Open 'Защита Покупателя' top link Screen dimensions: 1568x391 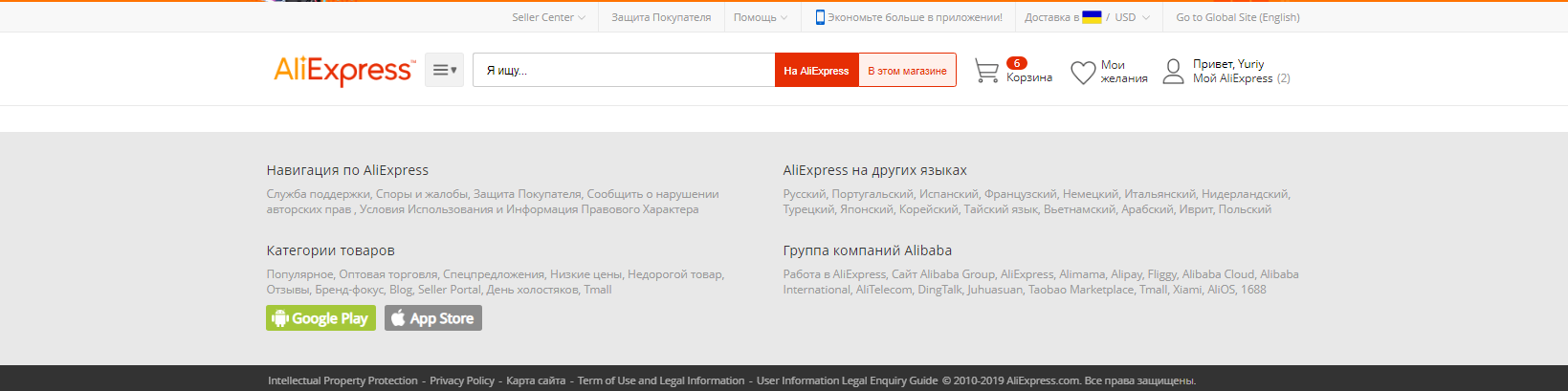coord(661,17)
